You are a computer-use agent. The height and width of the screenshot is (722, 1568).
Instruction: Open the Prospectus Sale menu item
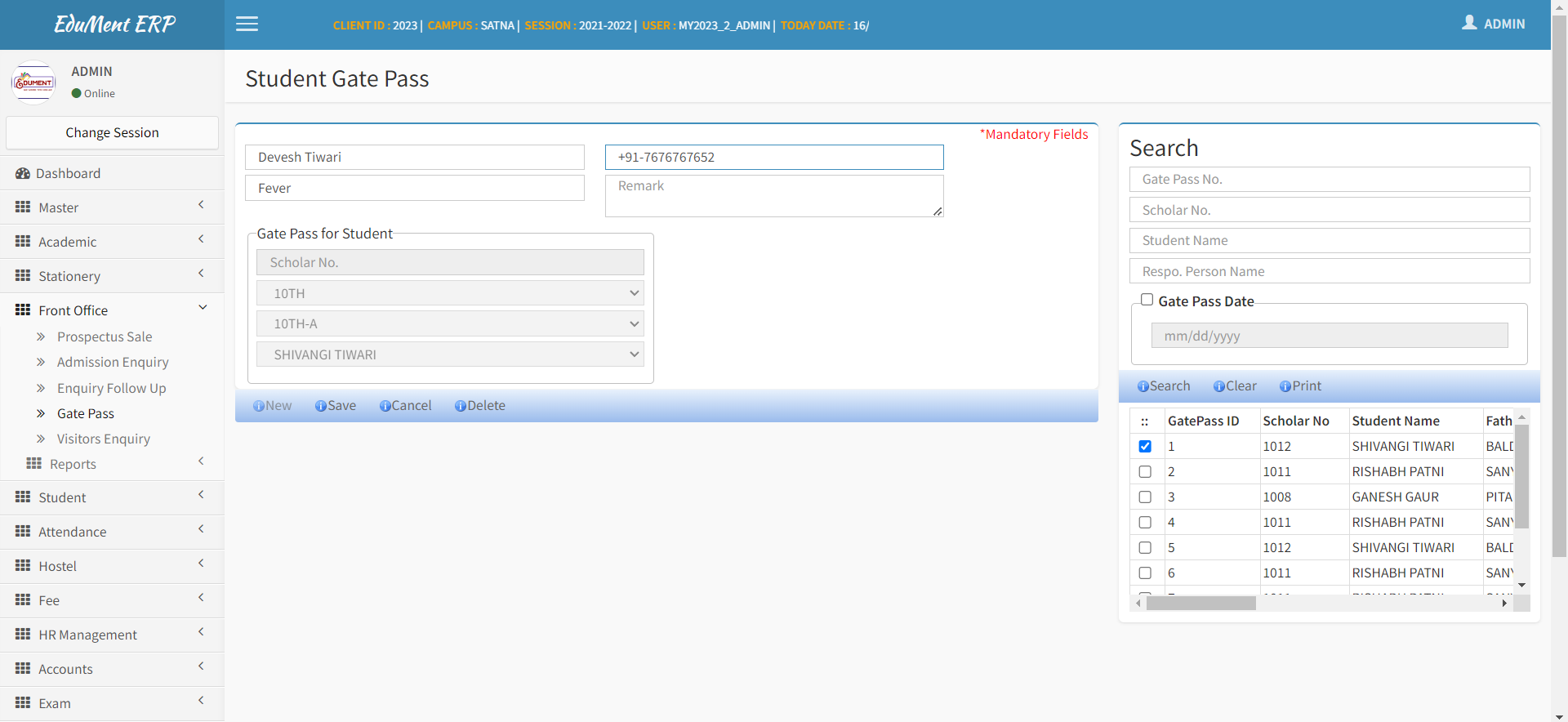coord(105,336)
